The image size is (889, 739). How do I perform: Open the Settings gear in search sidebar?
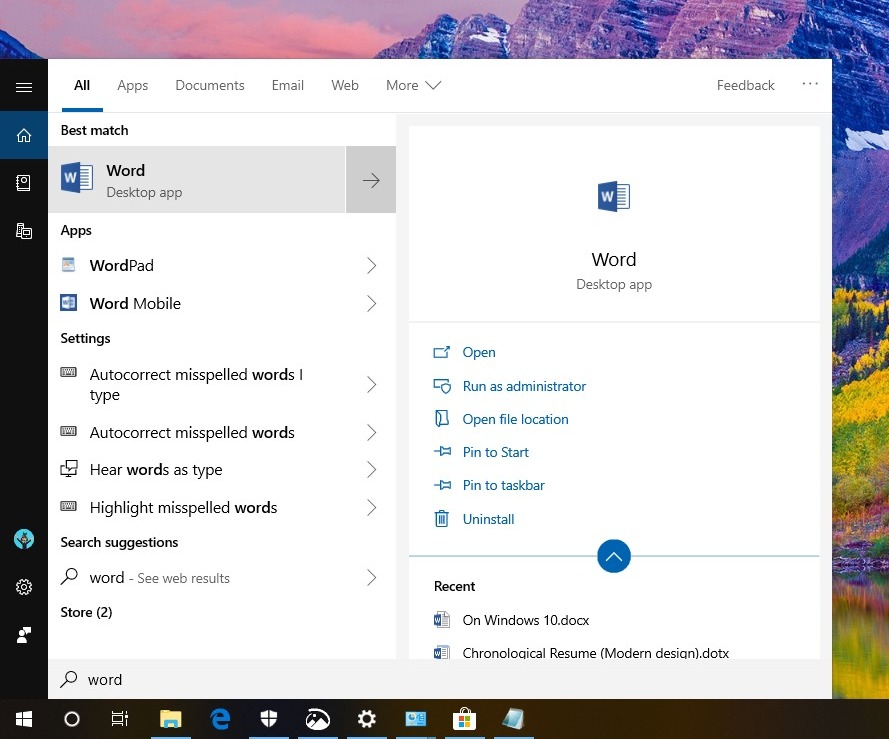[x=24, y=587]
